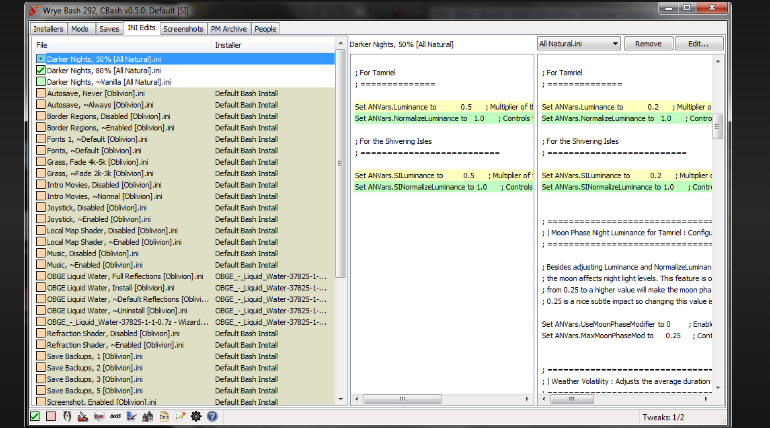This screenshot has width=770, height=428.
Task: Click the file list vertical scrollbar
Action: [x=341, y=150]
